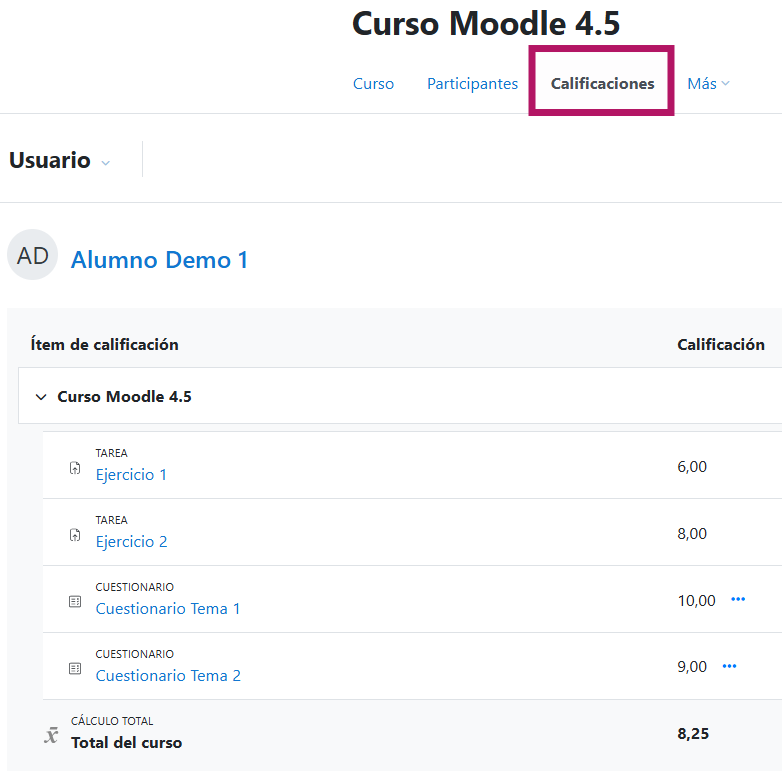Click the AD user avatar
782x771 pixels.
tap(33, 256)
